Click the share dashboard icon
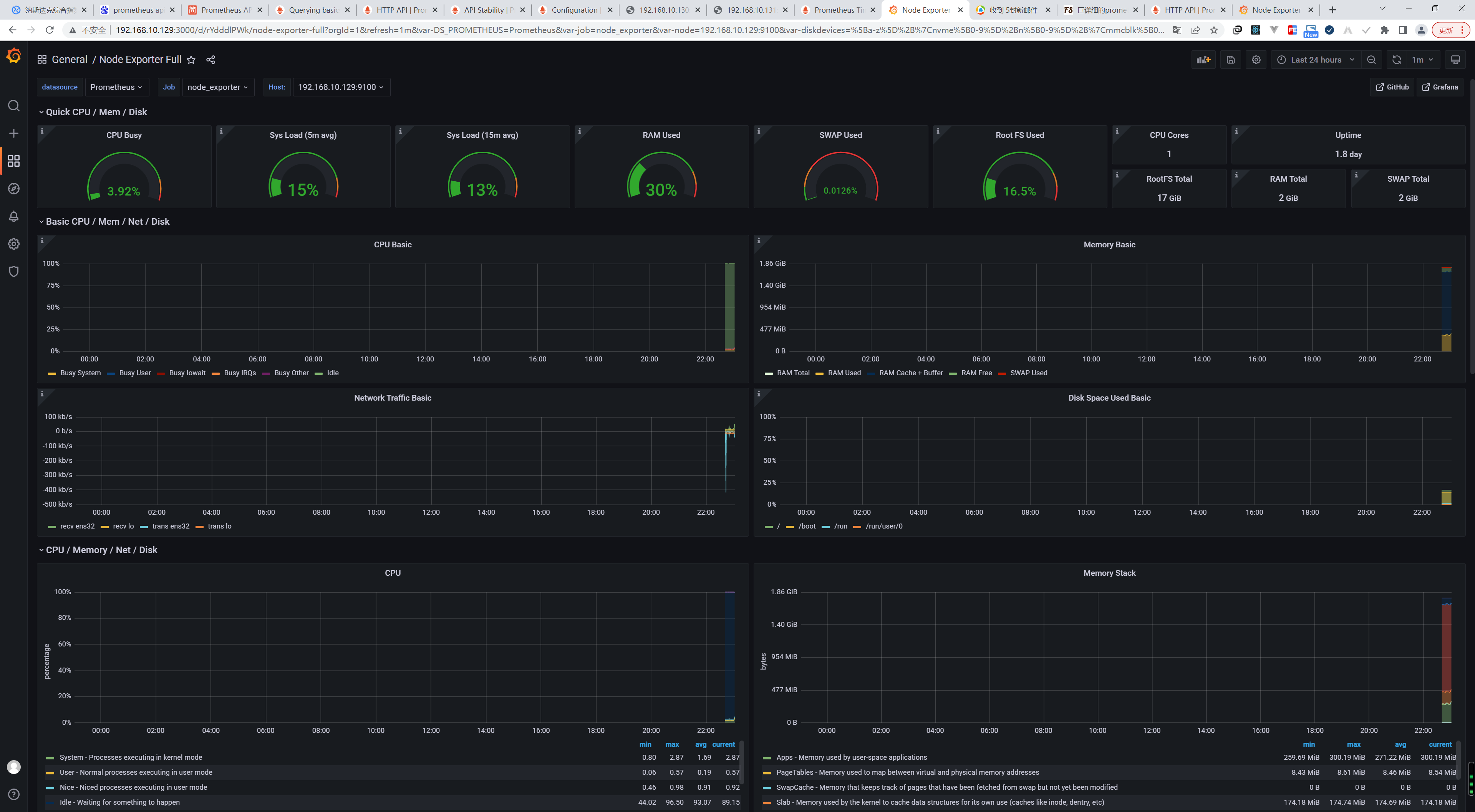The image size is (1475, 812). click(x=211, y=60)
